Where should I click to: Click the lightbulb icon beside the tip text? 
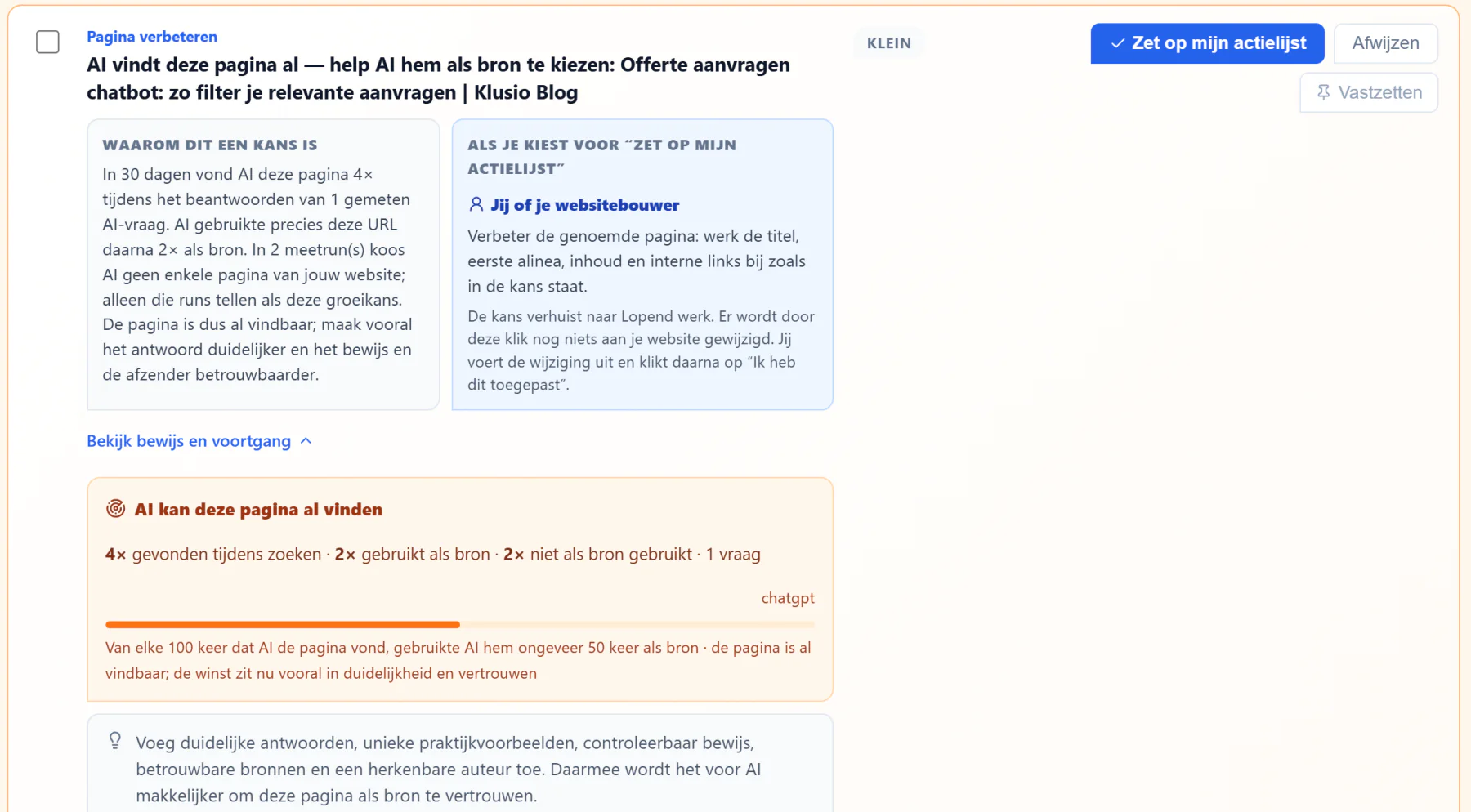[115, 740]
